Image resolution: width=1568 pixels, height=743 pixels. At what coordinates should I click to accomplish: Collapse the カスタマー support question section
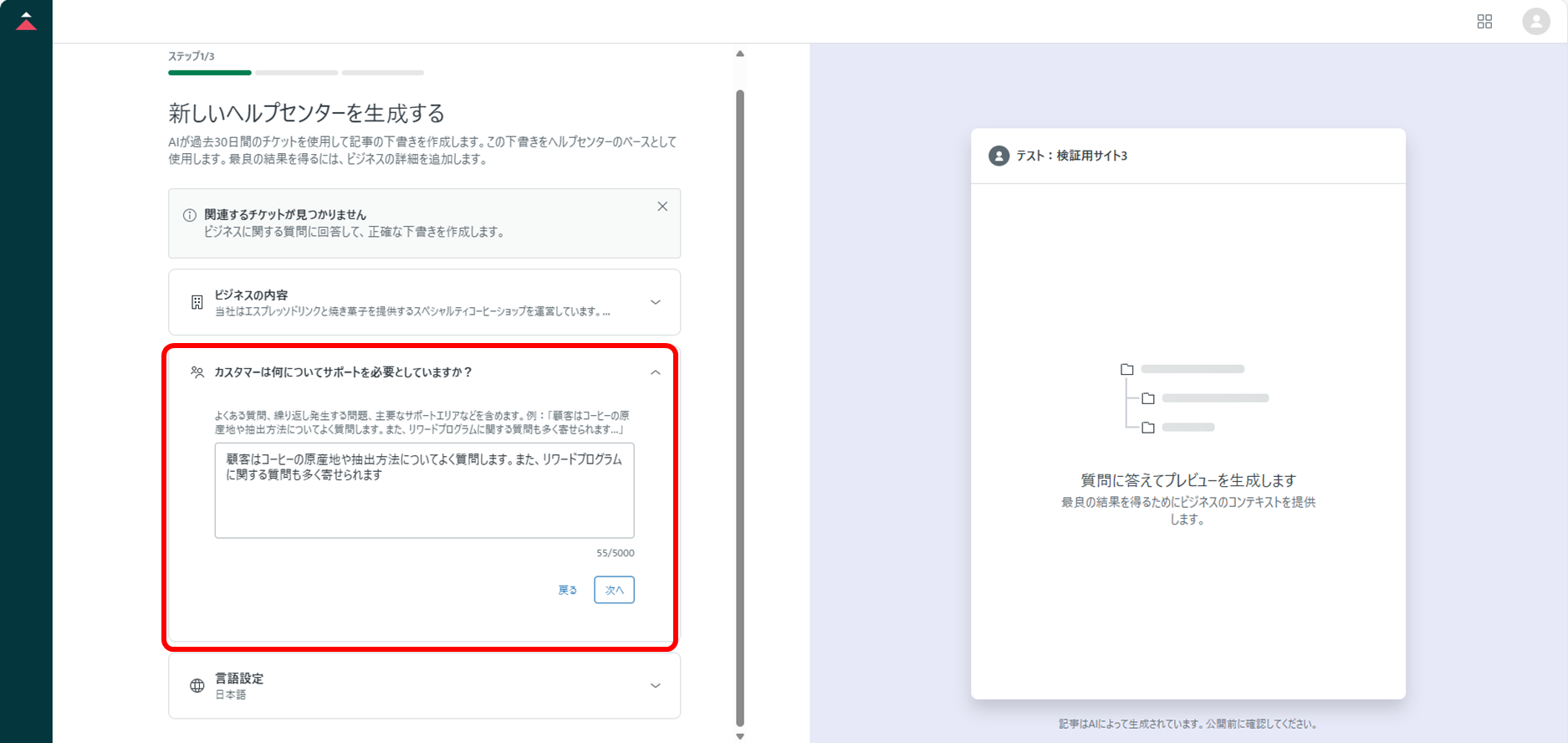tap(656, 372)
